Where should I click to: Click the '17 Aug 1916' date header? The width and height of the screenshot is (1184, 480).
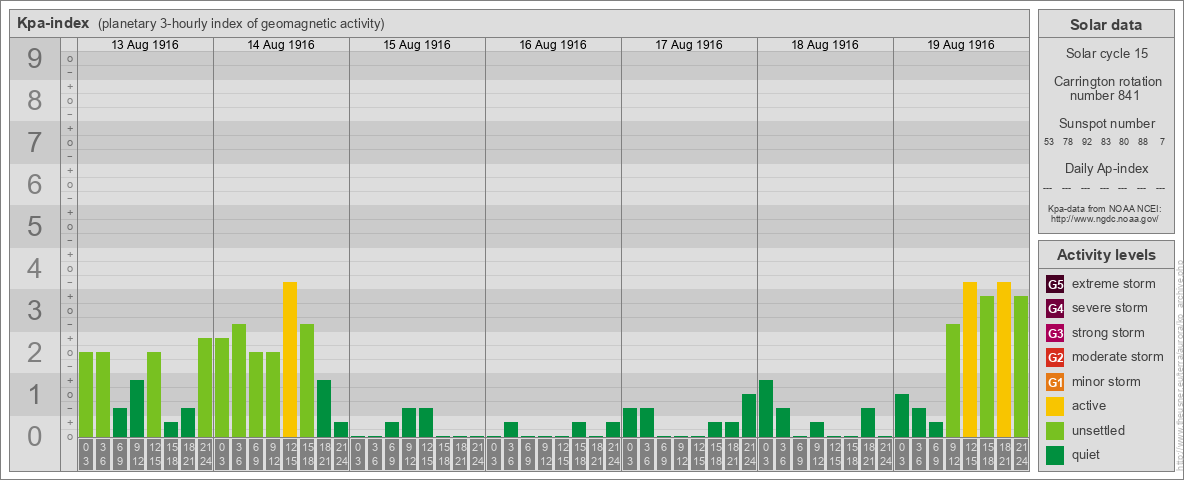pos(689,45)
